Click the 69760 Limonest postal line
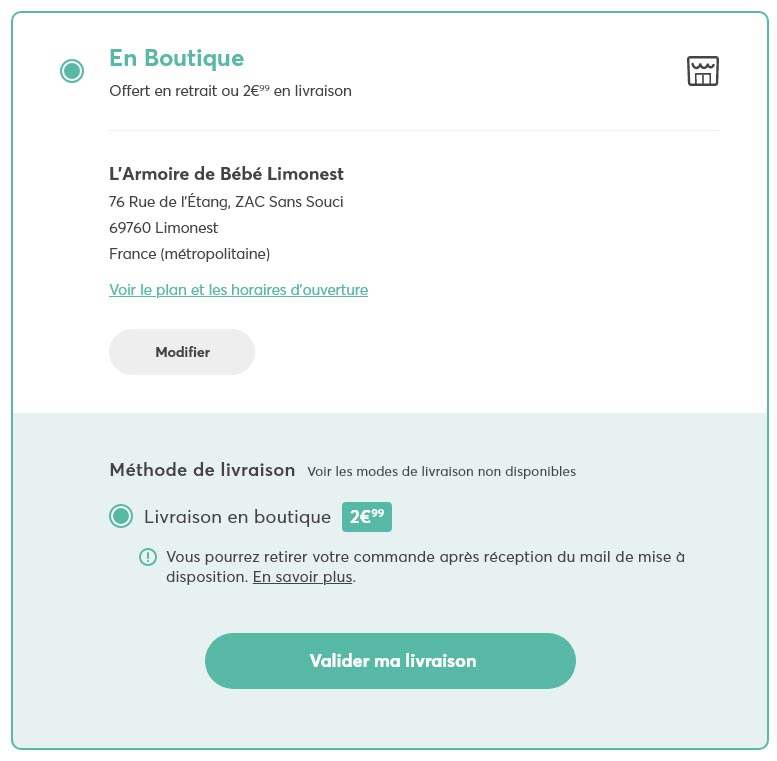Image resolution: width=777 pixels, height=761 pixels. click(163, 228)
